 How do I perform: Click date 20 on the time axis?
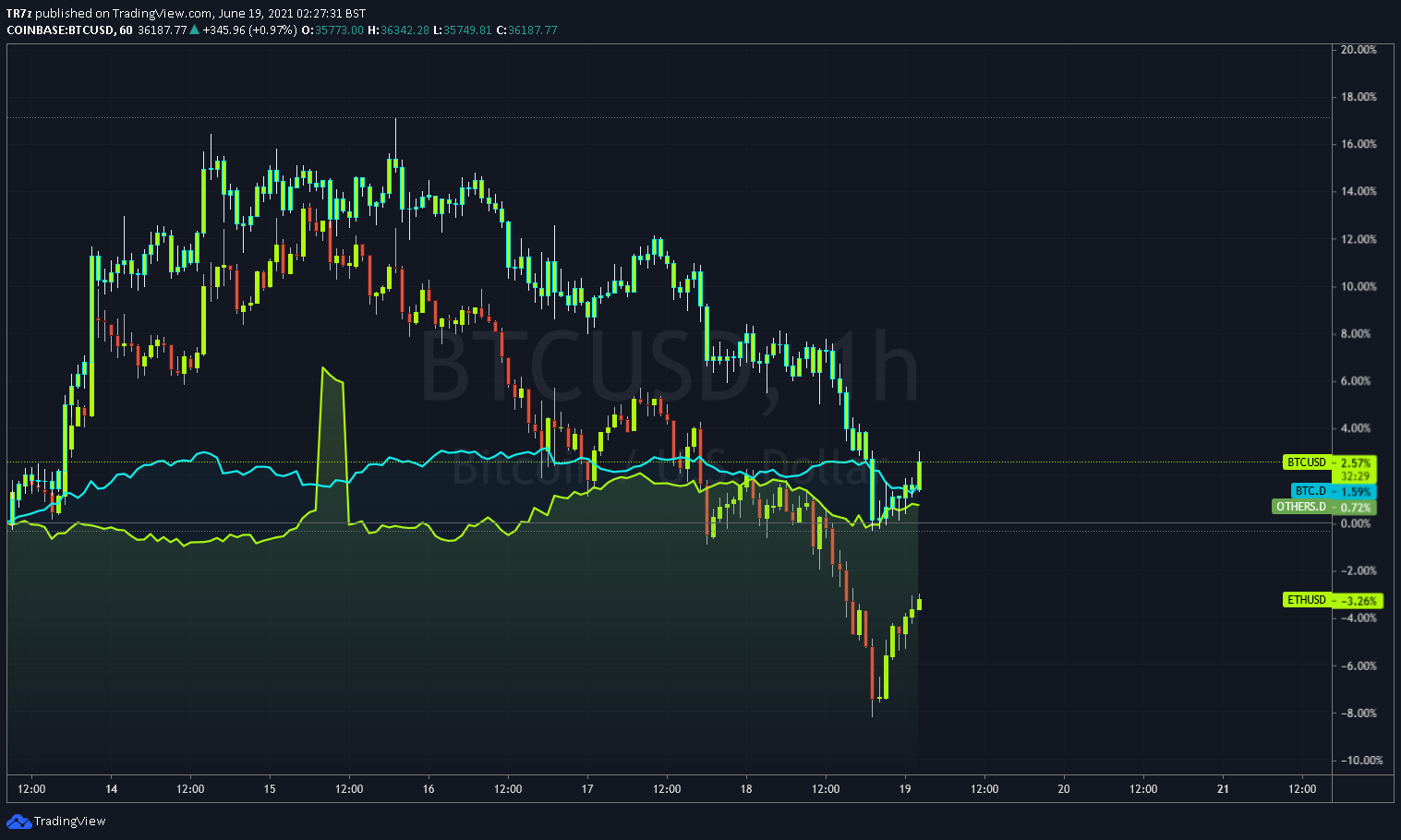click(x=1064, y=789)
